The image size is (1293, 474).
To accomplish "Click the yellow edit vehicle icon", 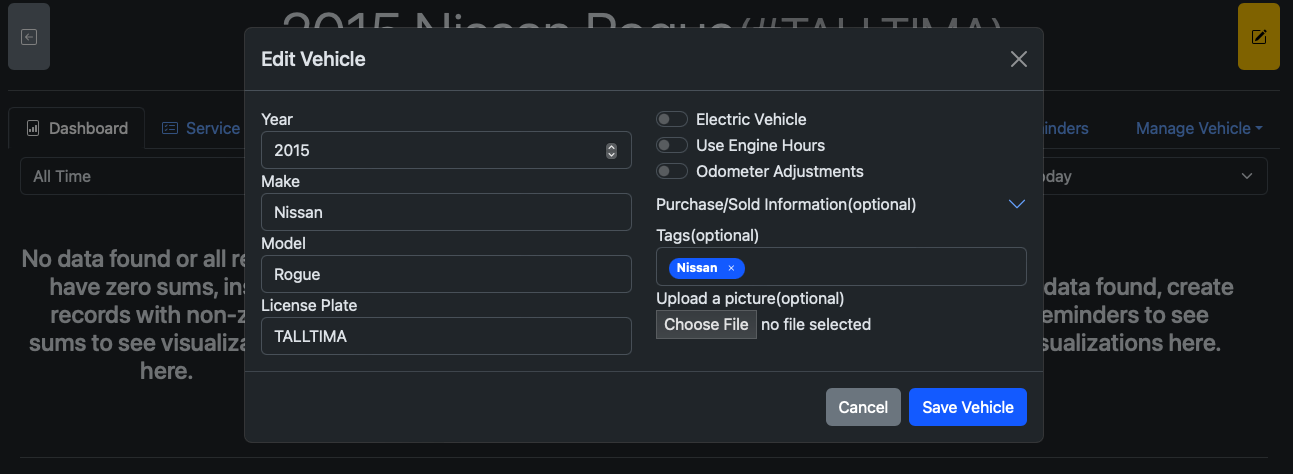I will [1258, 37].
